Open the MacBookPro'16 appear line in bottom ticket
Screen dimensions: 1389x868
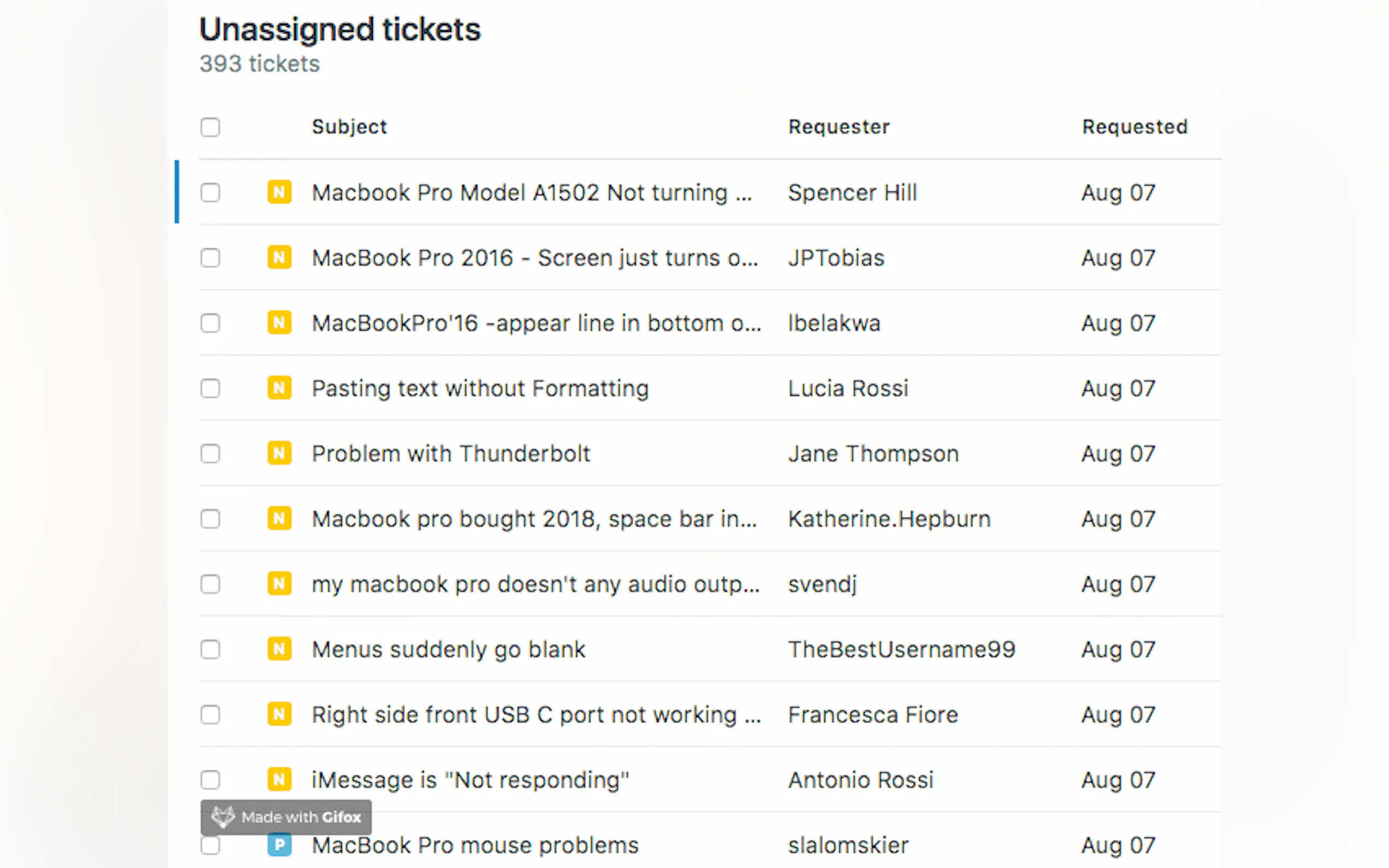click(536, 323)
